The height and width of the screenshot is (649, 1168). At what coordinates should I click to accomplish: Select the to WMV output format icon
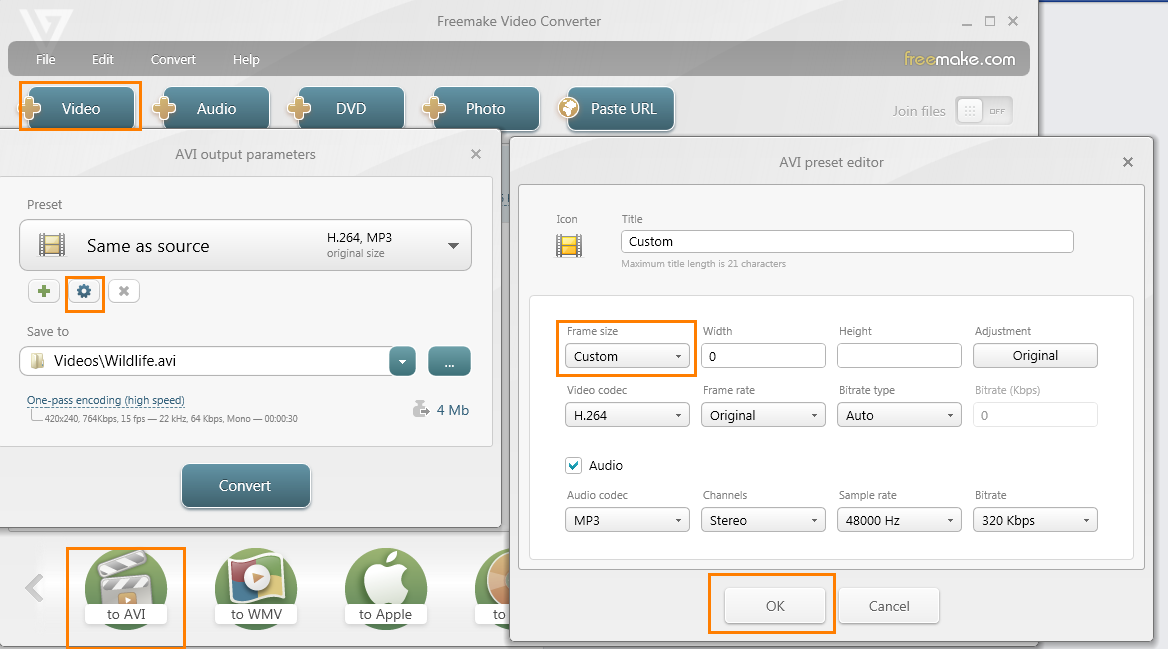pyautogui.click(x=256, y=590)
